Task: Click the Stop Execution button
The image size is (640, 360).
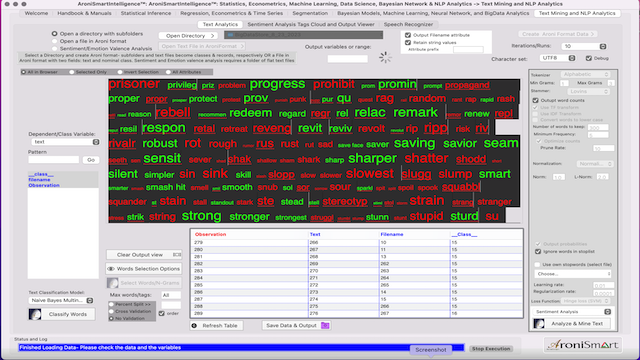Action: pos(491,349)
